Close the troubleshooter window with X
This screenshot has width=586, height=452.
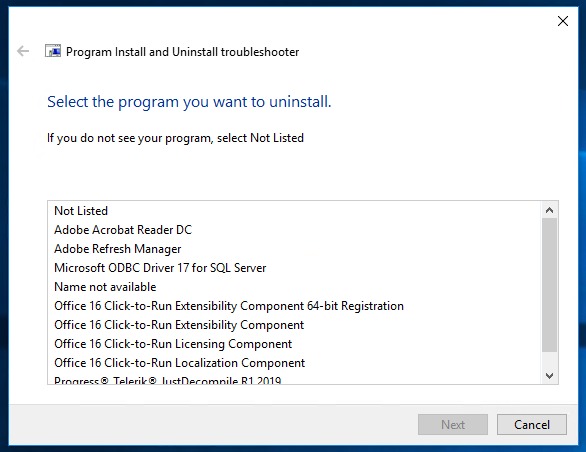coord(562,21)
